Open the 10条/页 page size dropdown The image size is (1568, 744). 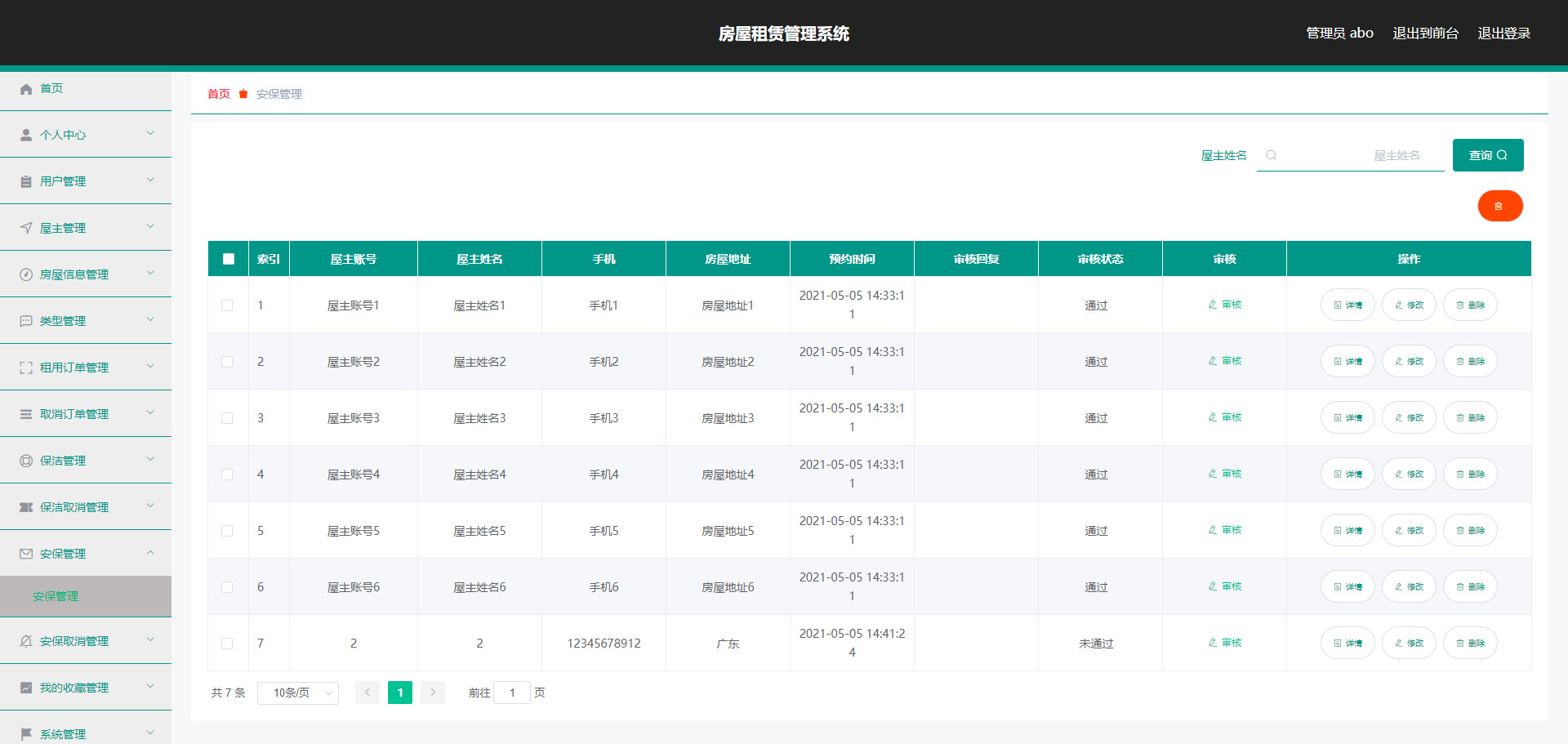298,693
